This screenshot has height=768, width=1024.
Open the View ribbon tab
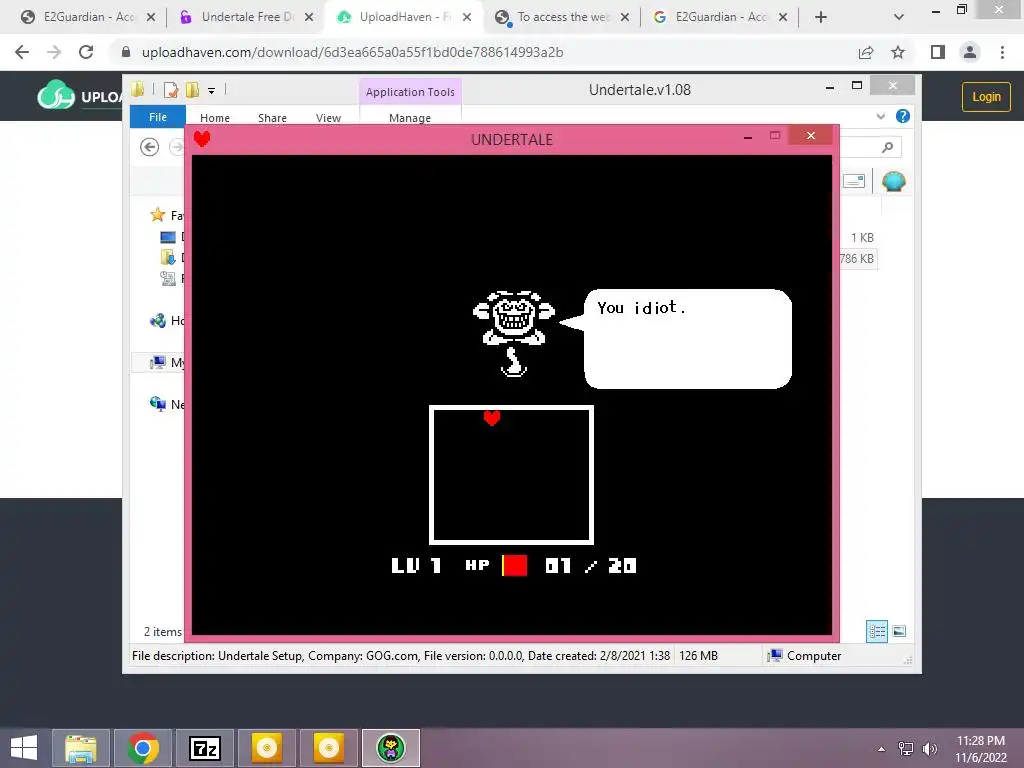[328, 118]
